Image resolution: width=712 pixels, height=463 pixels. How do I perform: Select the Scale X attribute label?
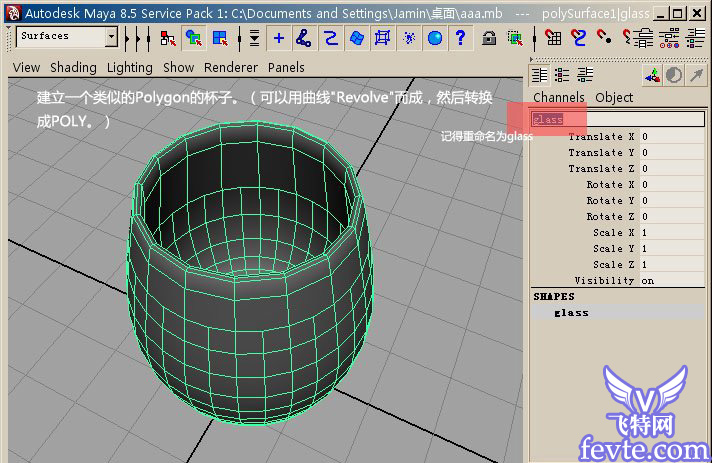click(x=614, y=232)
